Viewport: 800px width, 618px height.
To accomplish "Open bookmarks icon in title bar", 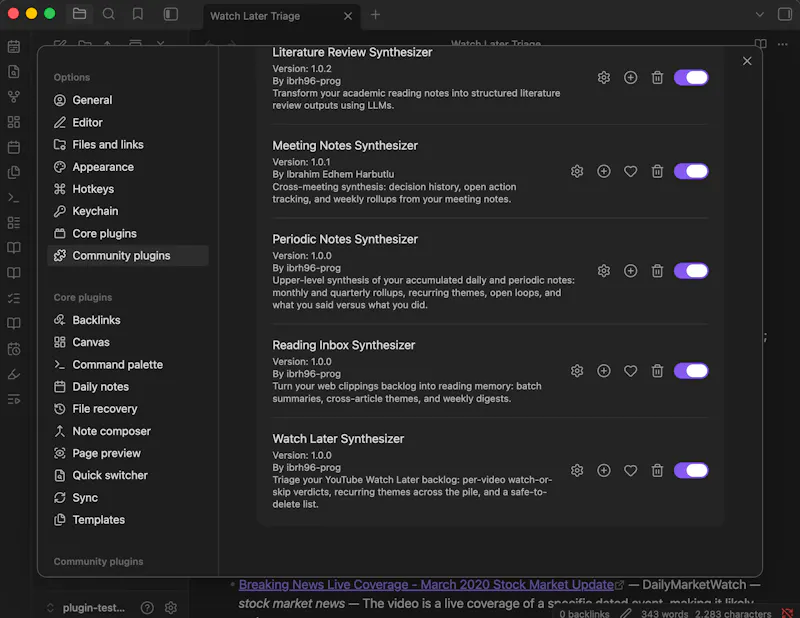I will click(138, 14).
